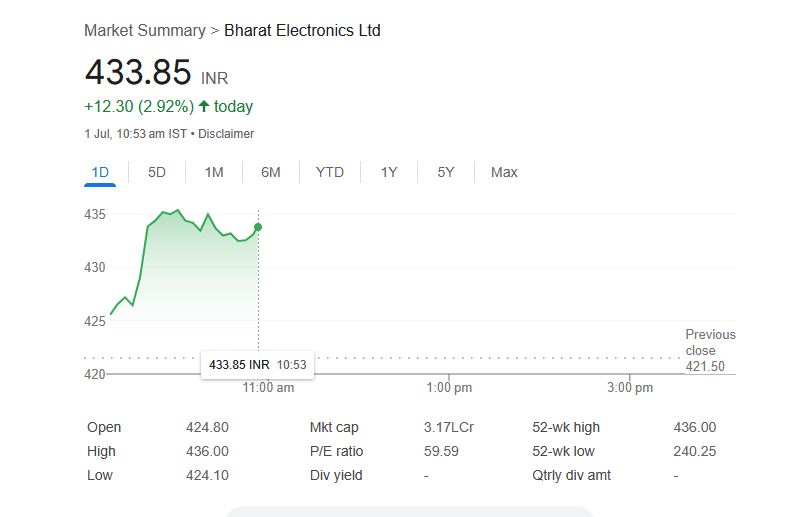
Task: Click the Market Summary breadcrumb link
Action: click(144, 30)
